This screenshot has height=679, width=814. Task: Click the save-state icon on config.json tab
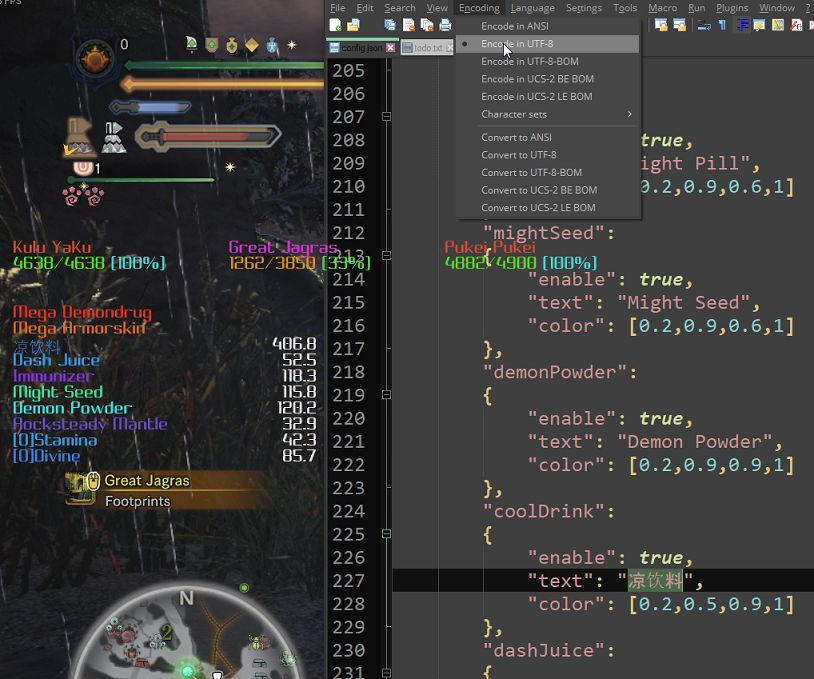(x=334, y=48)
